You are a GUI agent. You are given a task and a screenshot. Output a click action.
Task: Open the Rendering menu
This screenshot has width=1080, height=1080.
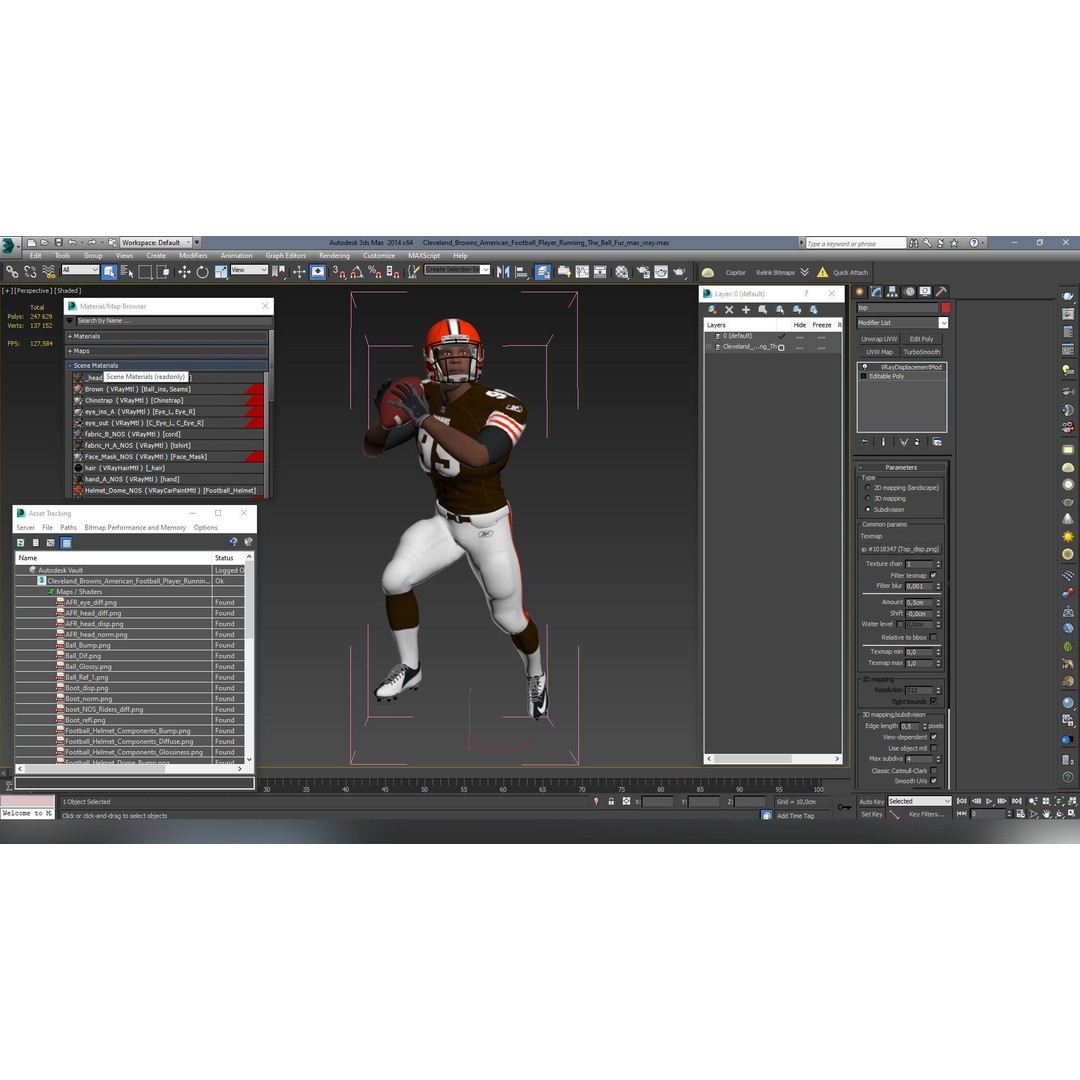click(334, 256)
